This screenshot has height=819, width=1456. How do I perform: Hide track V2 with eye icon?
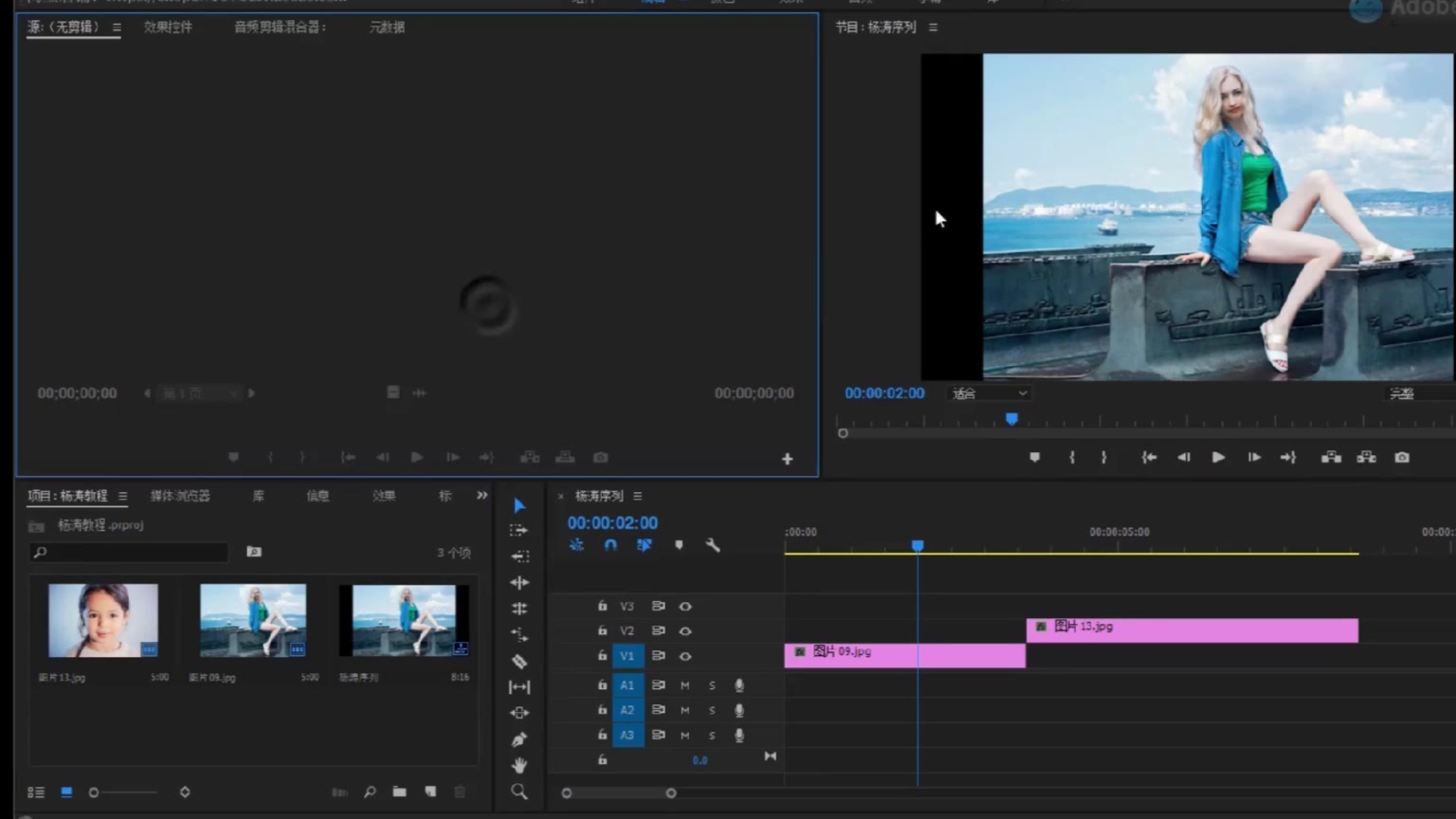(x=685, y=631)
